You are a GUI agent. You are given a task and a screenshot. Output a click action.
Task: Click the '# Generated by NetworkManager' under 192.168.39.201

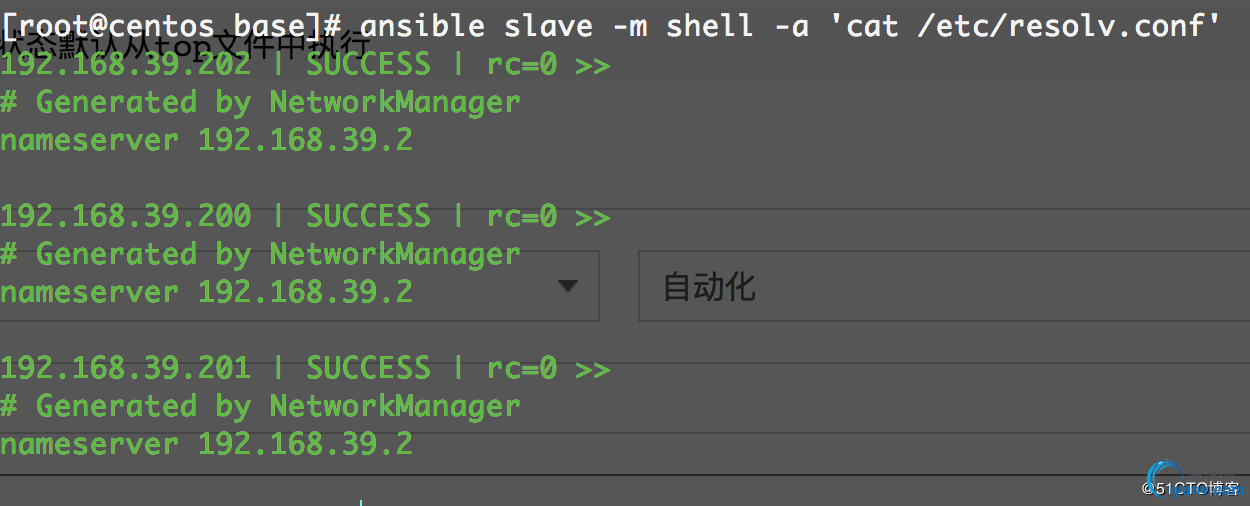coord(260,407)
